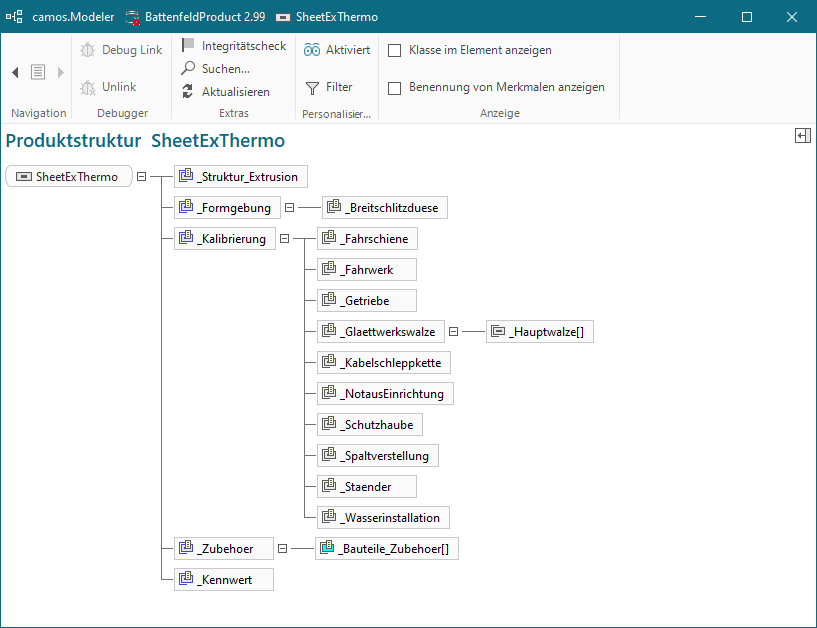
Task: Click the Debug Link bug icon
Action: point(88,50)
